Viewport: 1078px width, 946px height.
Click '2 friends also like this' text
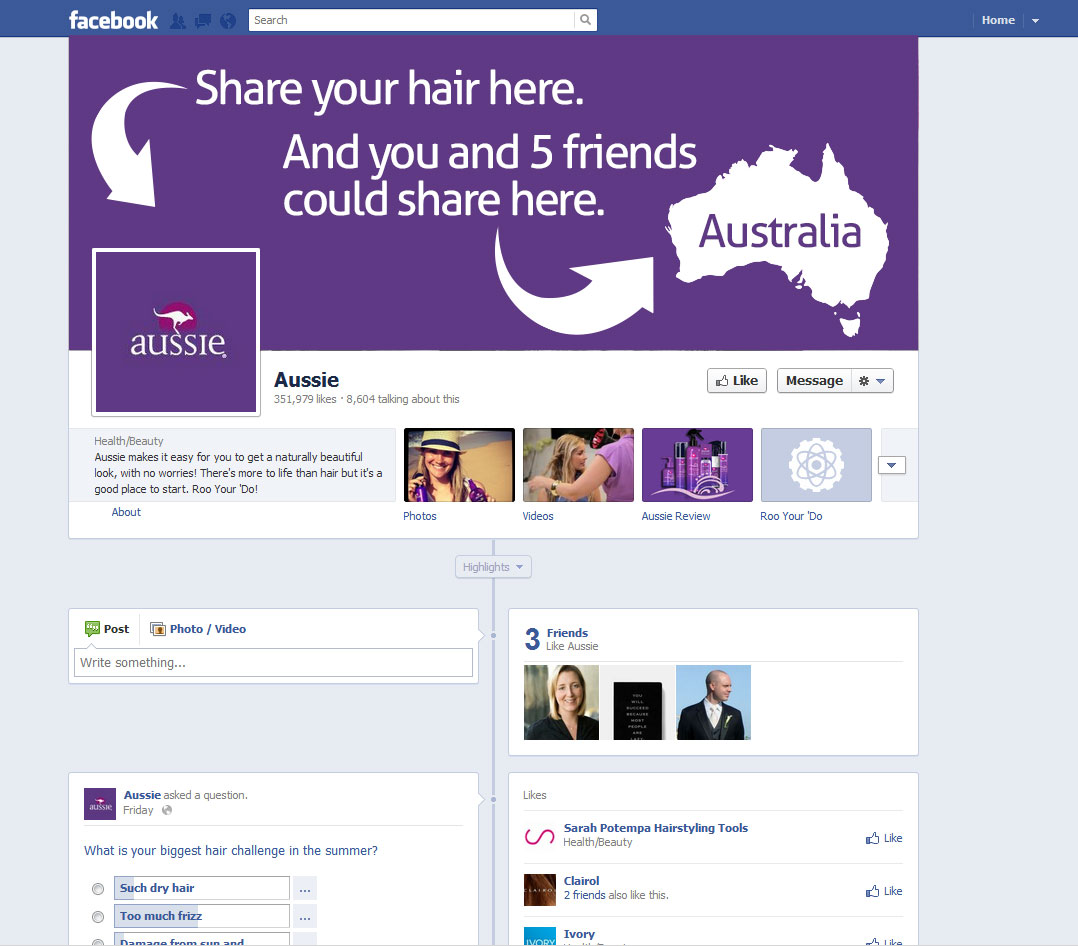[x=616, y=895]
